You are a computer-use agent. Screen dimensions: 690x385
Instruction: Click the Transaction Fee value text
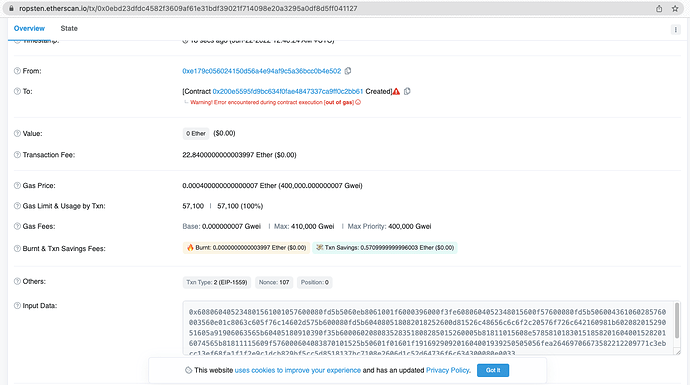coord(239,155)
